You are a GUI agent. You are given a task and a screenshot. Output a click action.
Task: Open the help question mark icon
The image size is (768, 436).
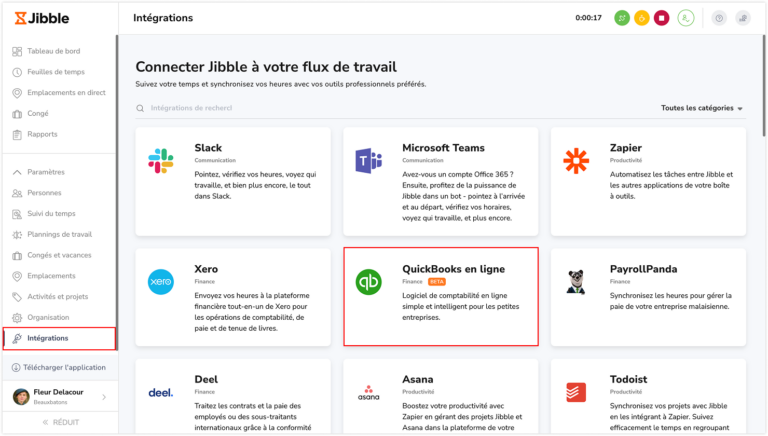coord(719,18)
